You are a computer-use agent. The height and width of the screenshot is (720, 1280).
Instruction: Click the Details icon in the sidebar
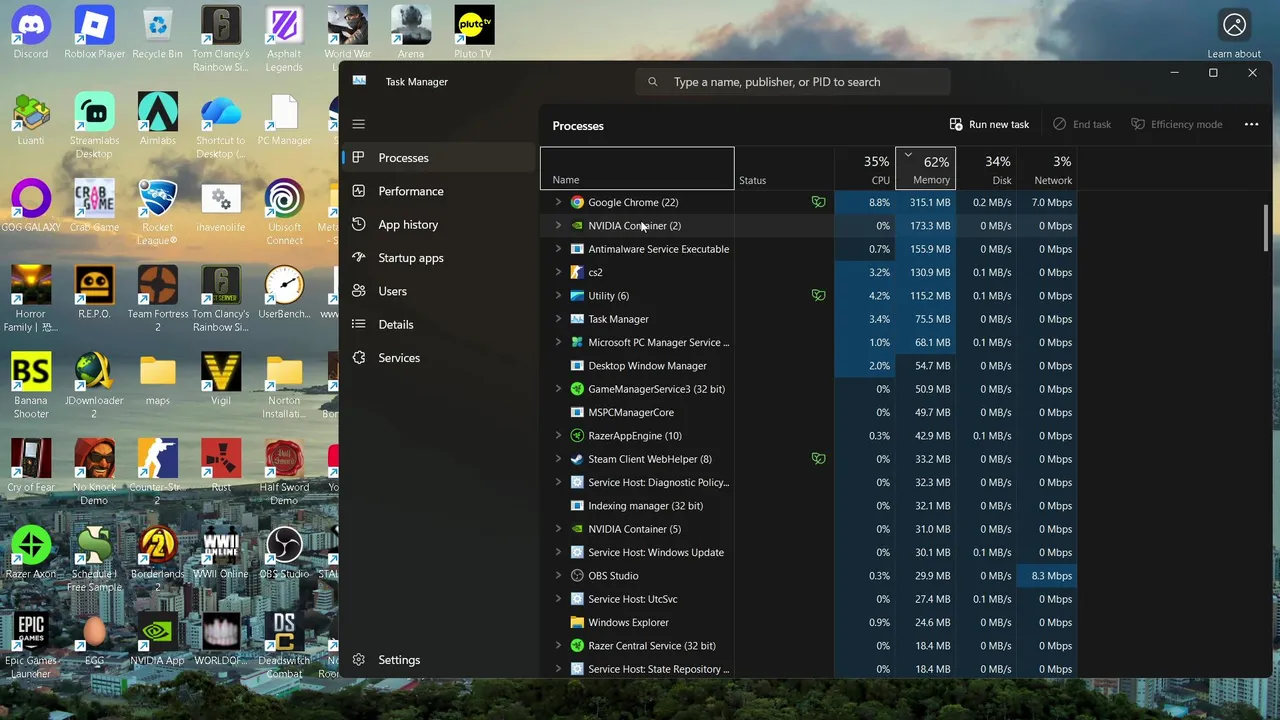click(x=359, y=324)
